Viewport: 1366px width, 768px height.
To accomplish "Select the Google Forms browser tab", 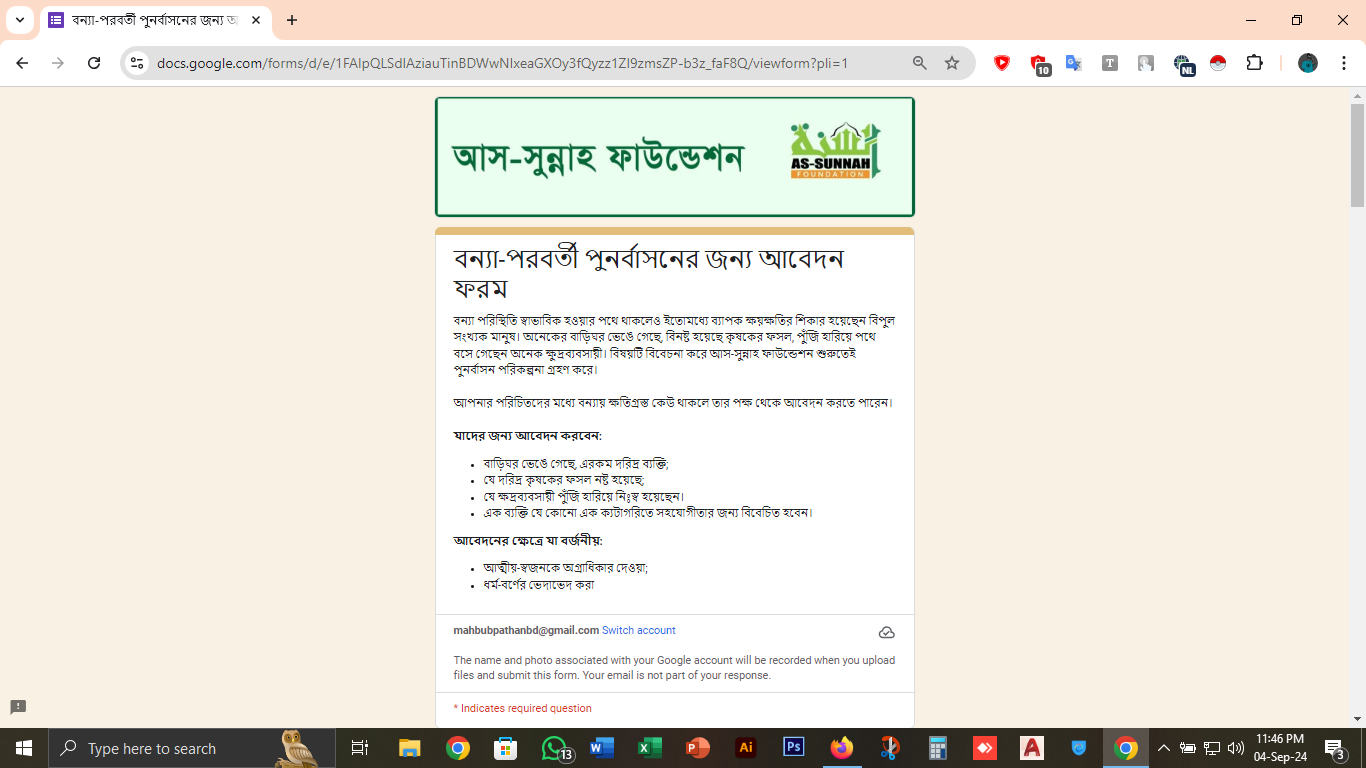I will pos(155,20).
